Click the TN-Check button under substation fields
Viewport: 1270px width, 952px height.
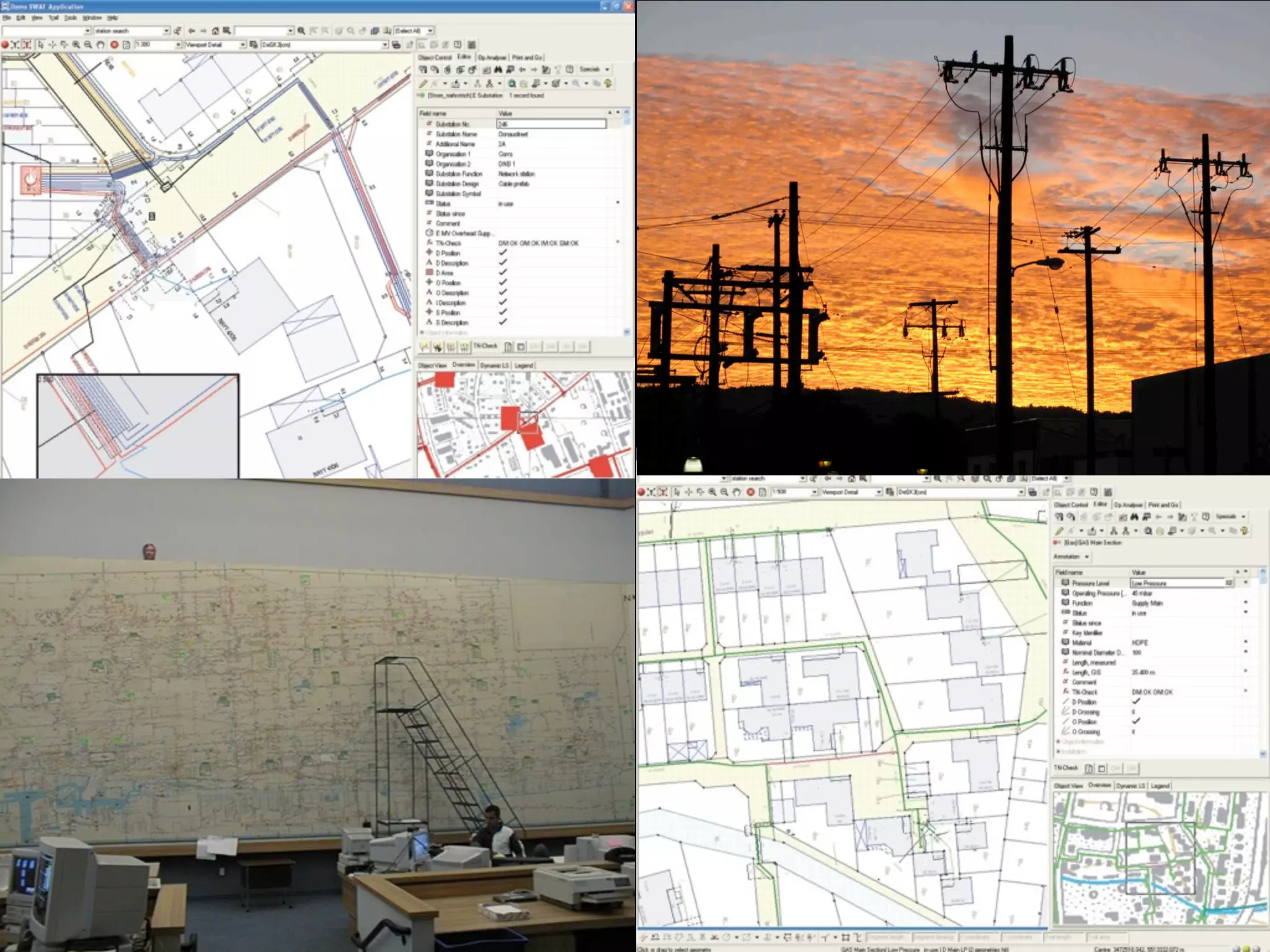[486, 346]
